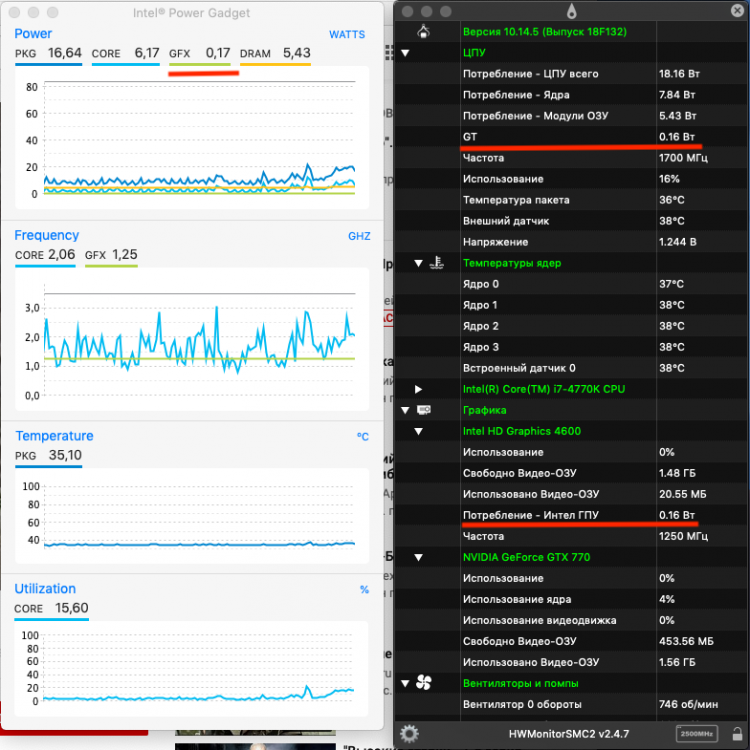Select the Ядро 0 temperature row
750x750 pixels.
[572, 284]
